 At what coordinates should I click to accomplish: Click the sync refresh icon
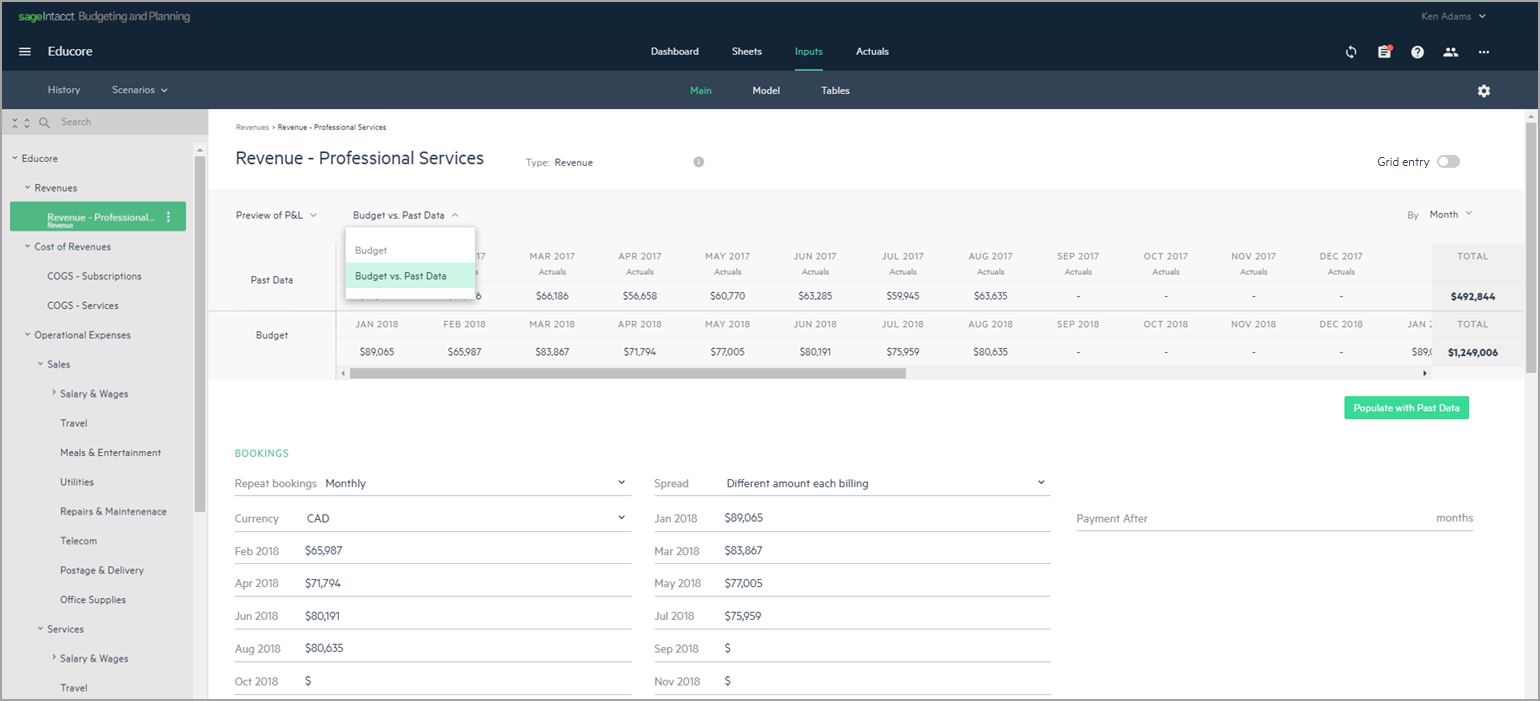point(1351,52)
